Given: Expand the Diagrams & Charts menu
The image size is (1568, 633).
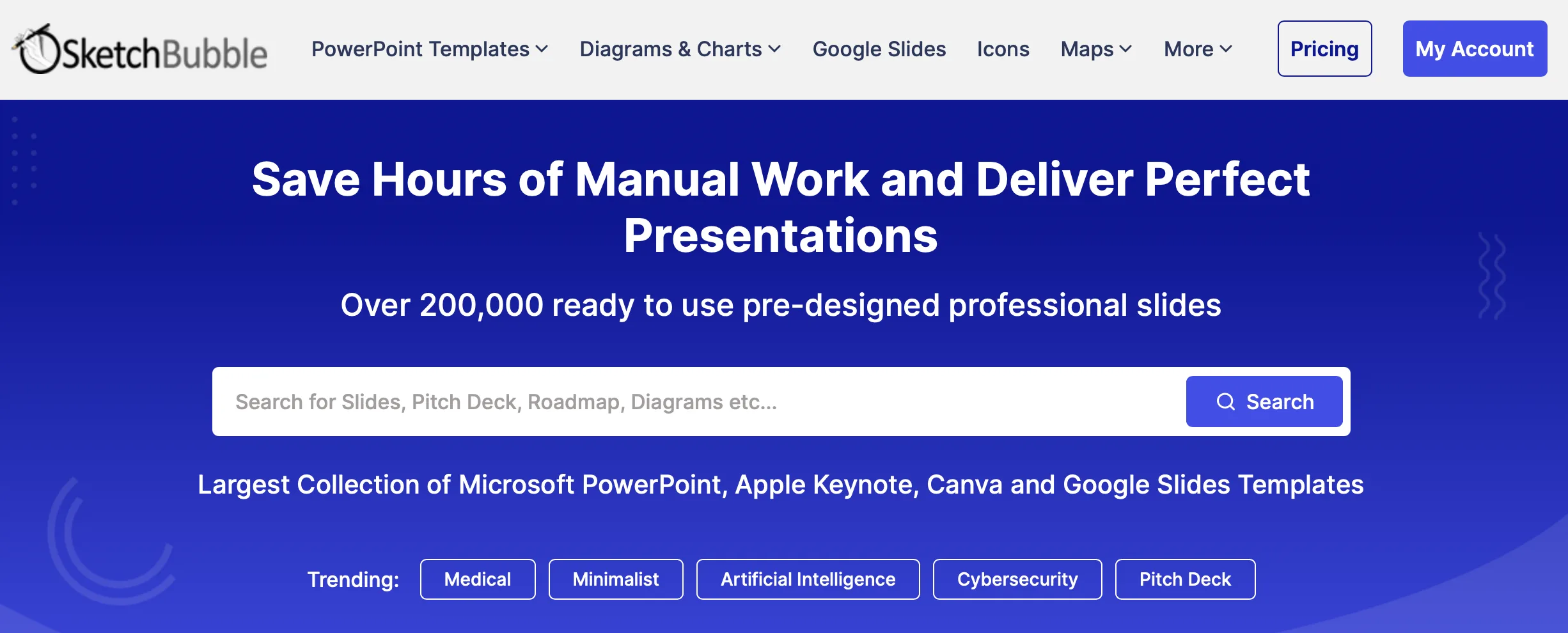Looking at the screenshot, I should pos(680,49).
